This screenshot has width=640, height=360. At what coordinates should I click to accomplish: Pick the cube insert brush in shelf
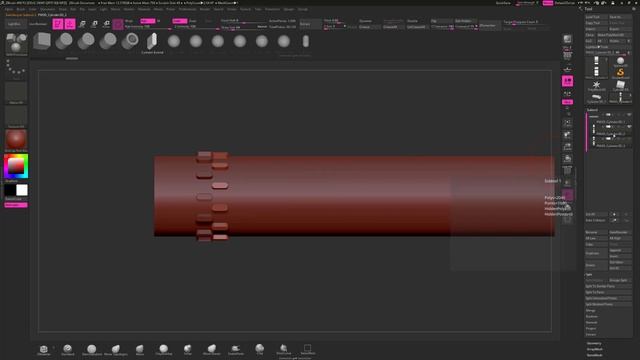pyautogui.click(x=42, y=41)
